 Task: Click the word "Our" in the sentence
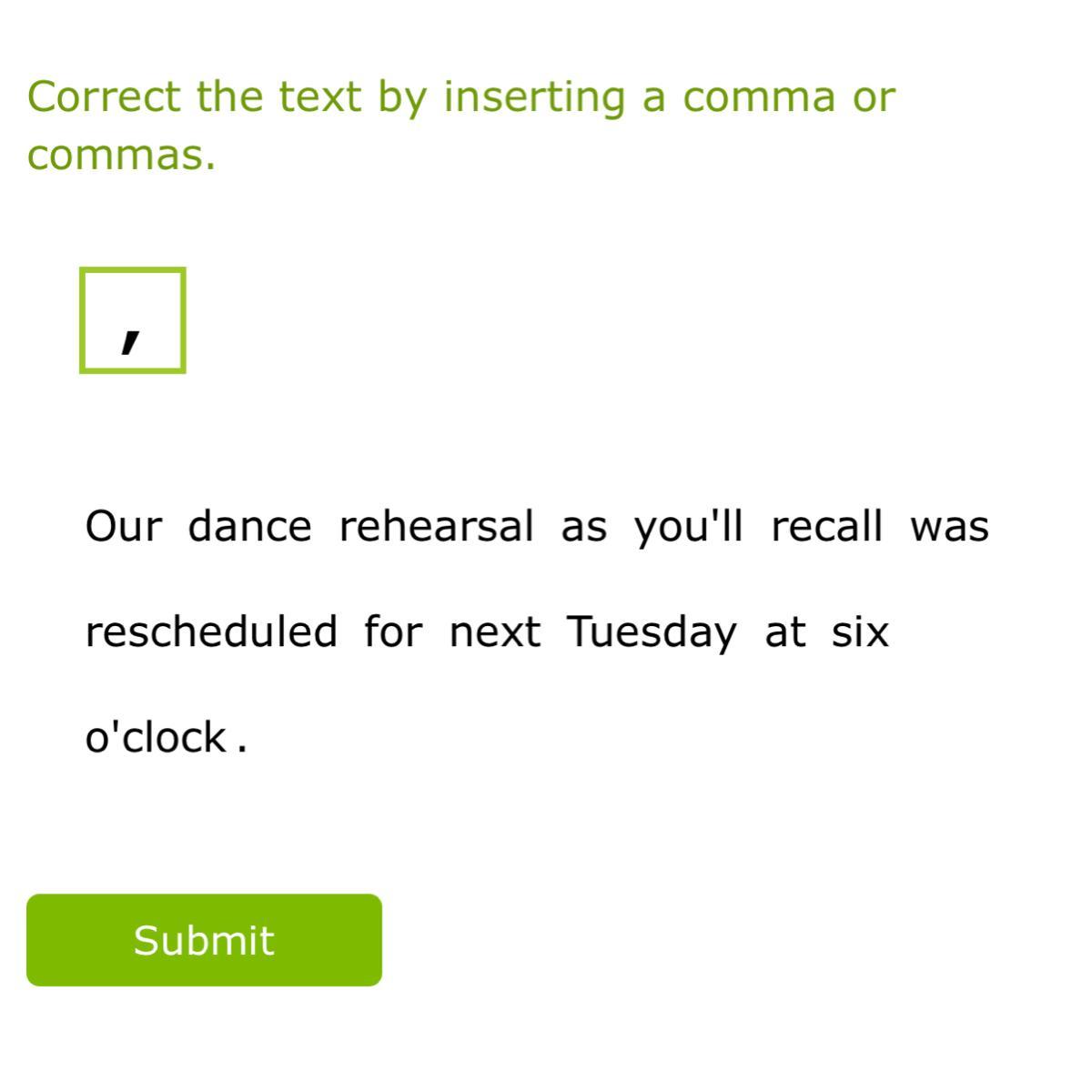124,526
